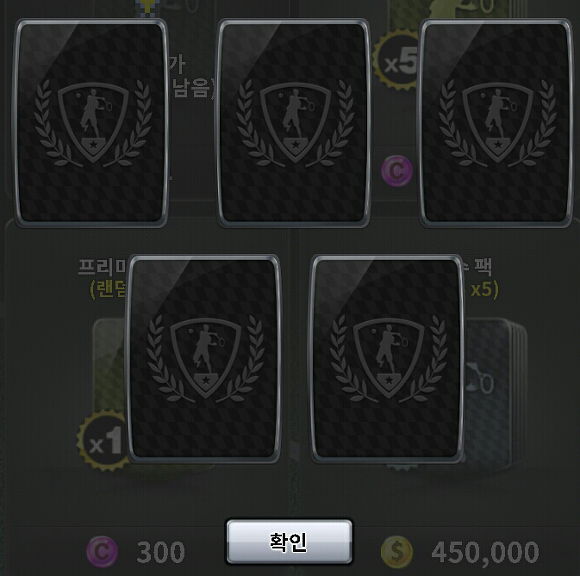
Task: Click the 확인 confirm button
Action: pos(289,542)
